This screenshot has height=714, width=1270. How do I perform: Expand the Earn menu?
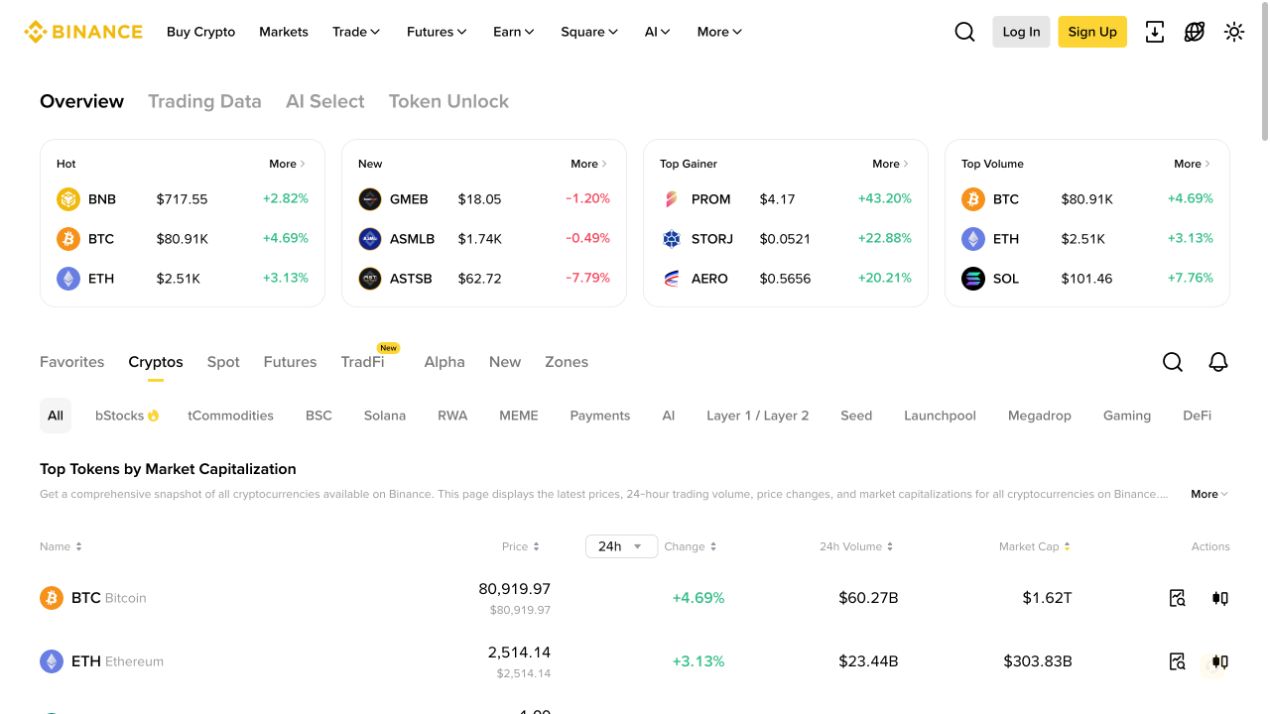(x=514, y=32)
